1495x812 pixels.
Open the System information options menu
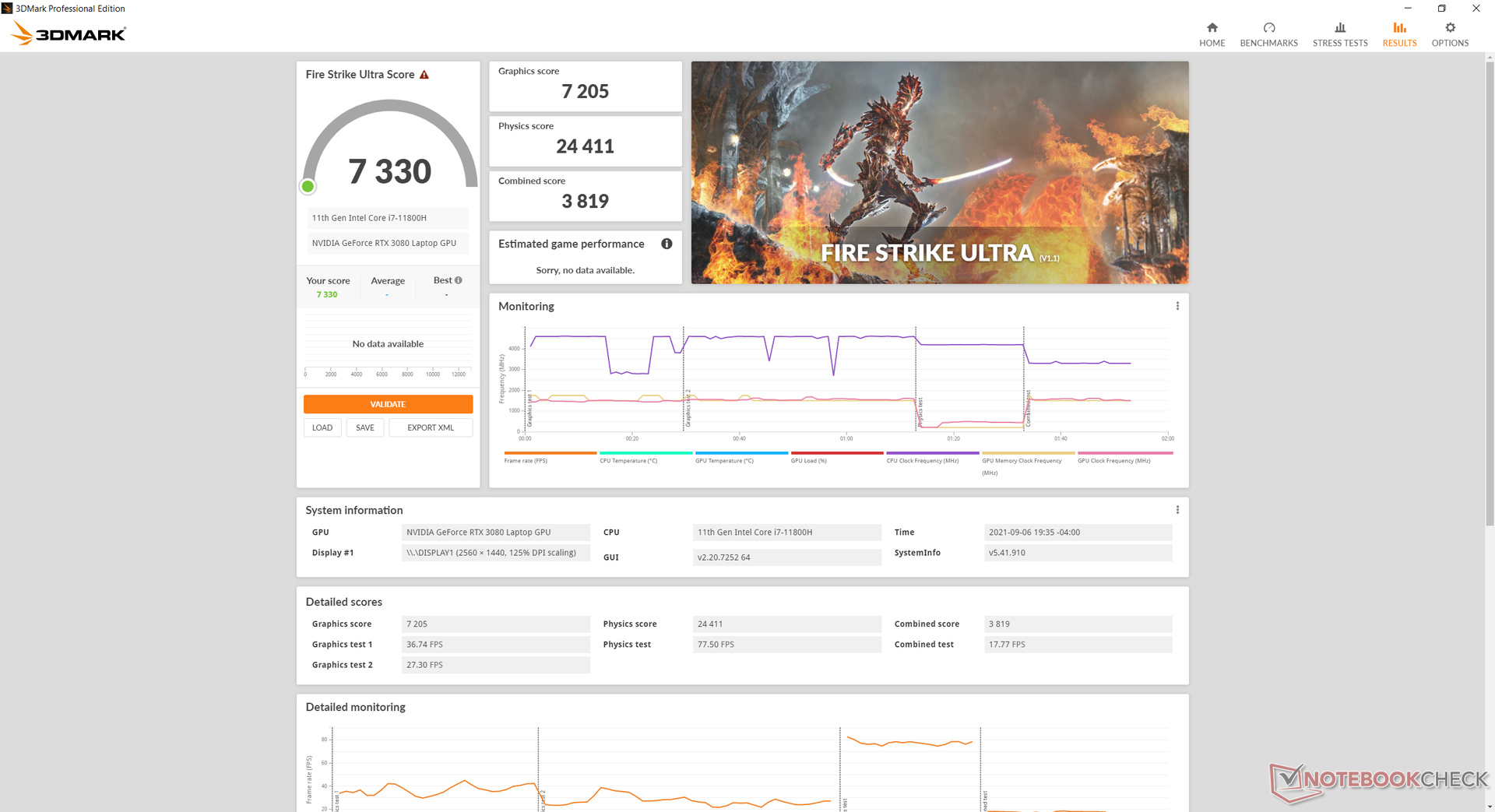[x=1177, y=510]
